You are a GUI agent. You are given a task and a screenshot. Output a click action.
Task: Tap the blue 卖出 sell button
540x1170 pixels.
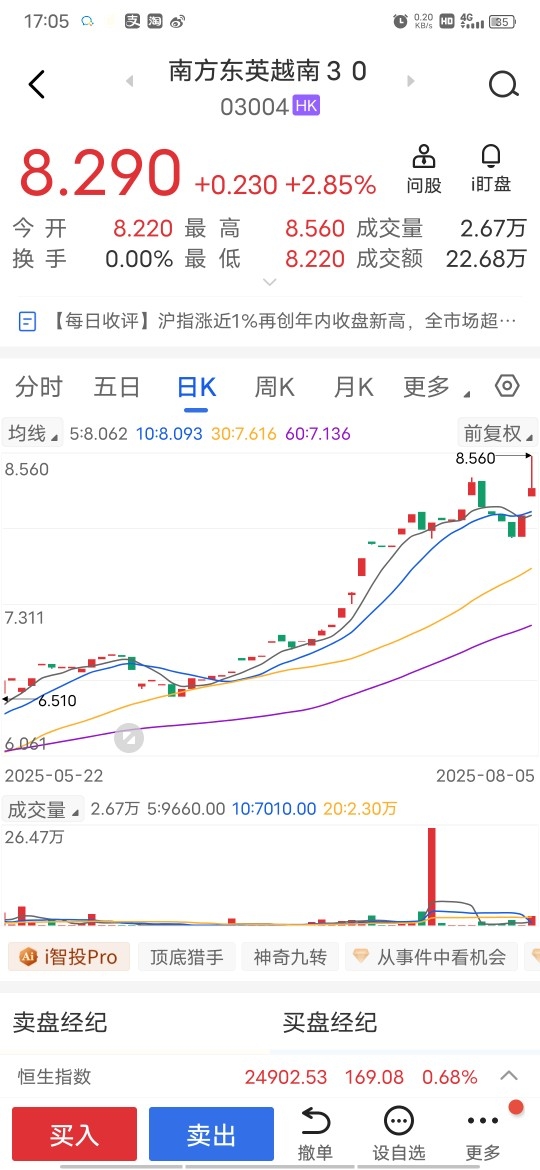[211, 1134]
